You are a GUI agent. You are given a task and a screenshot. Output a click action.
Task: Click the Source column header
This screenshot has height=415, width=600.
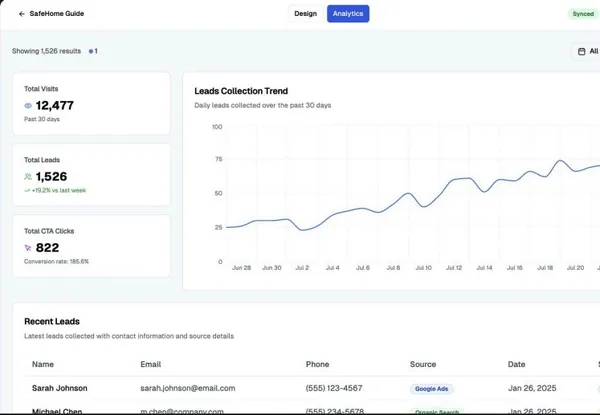[x=423, y=364]
